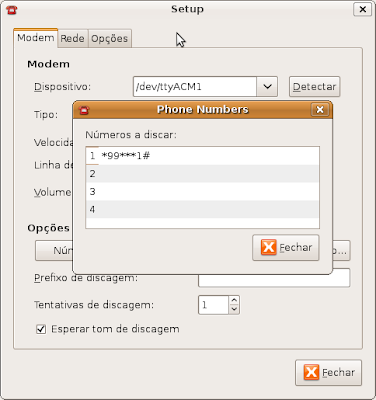Select the Modem tab
Viewport: 376px width, 400px height.
coord(36,38)
